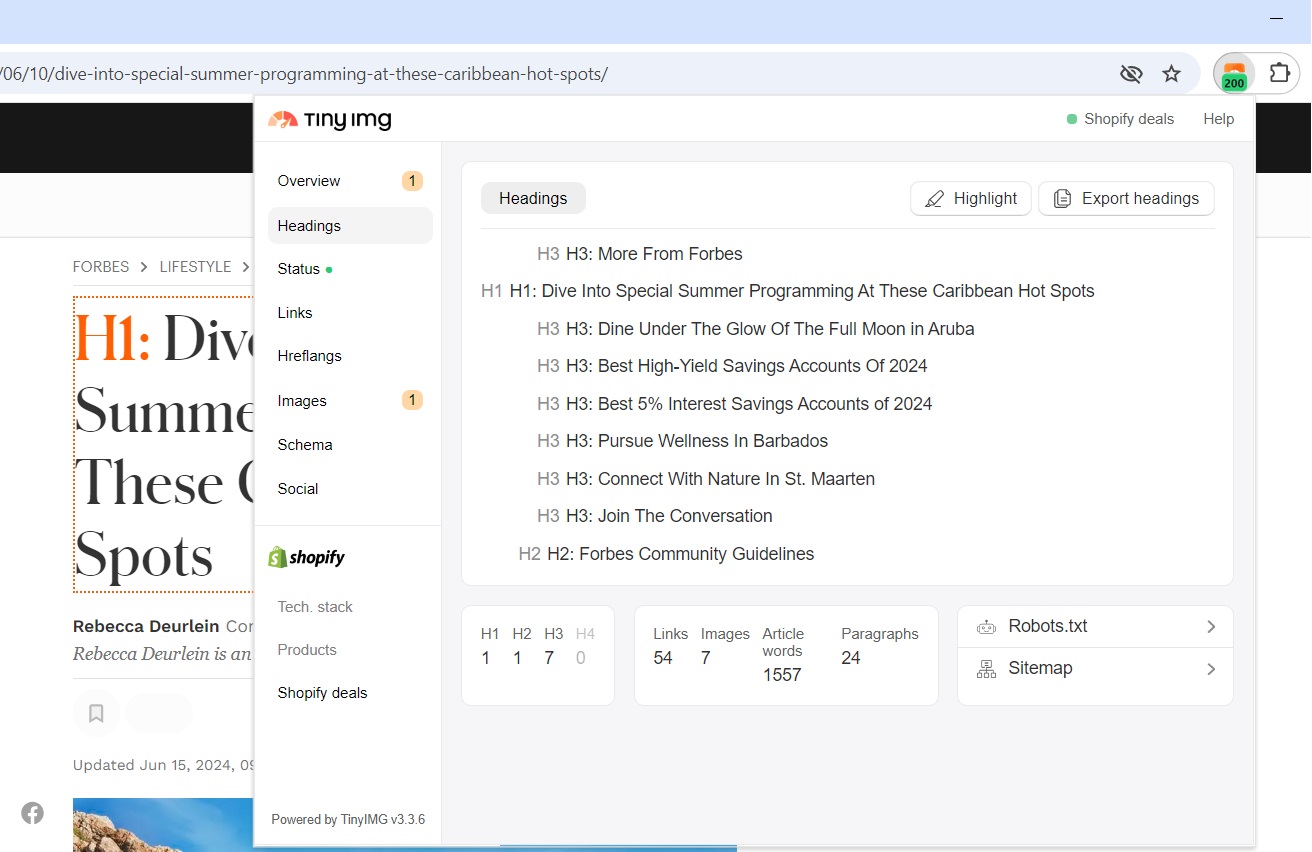Bookmark the page using the star icon
Screen dimensions: 1312x852
click(x=1171, y=73)
